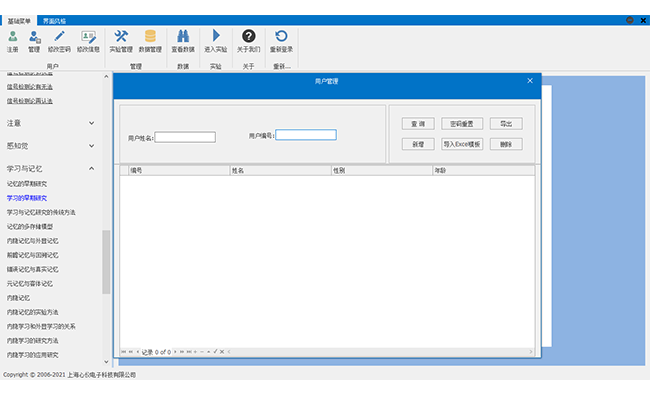This screenshot has width=650, height=395.
Task: Click the sidebar vertical scrollbar thumb
Action: (106, 262)
